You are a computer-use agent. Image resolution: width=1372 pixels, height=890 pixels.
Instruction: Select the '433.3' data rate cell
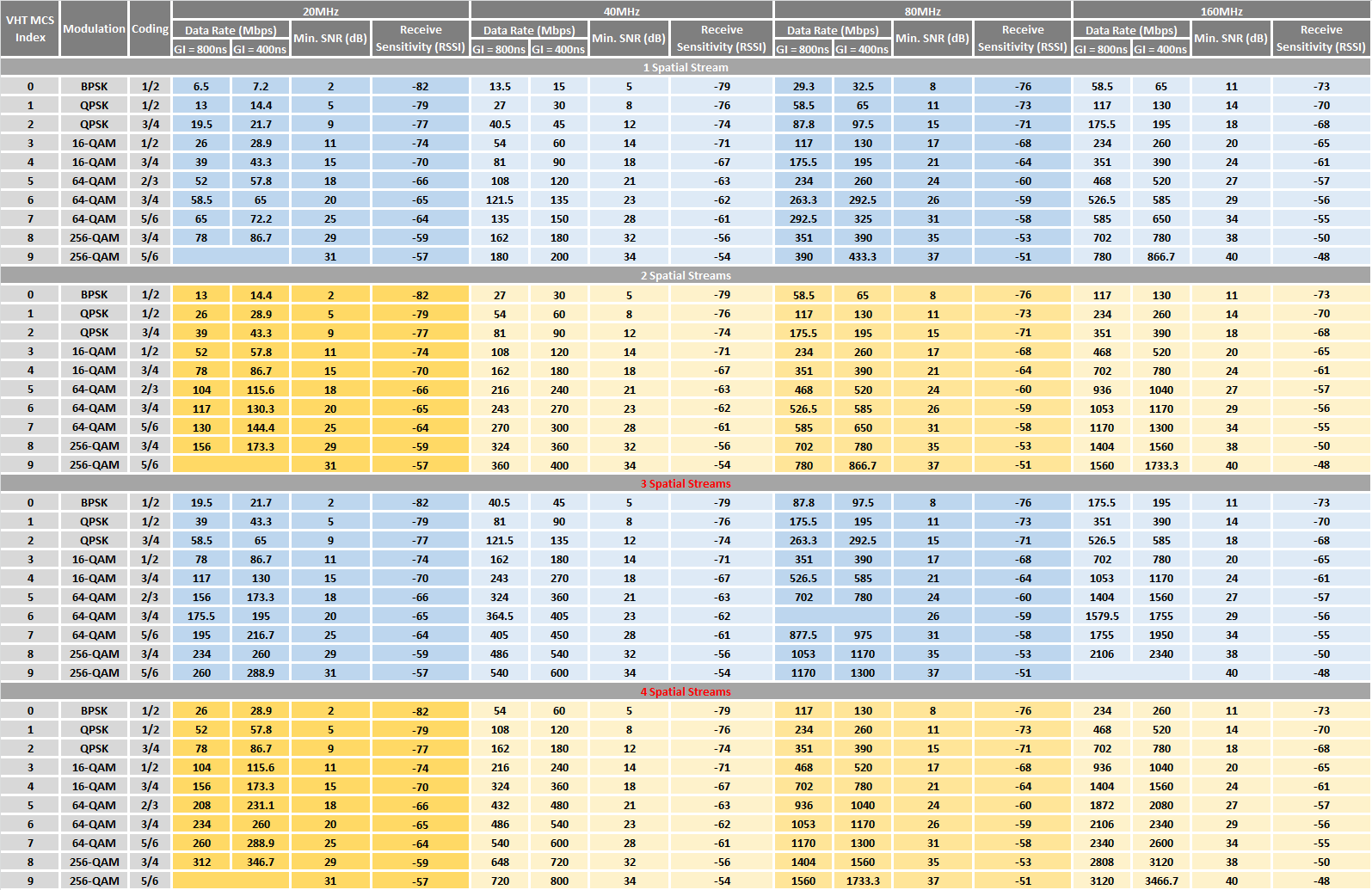(x=863, y=257)
